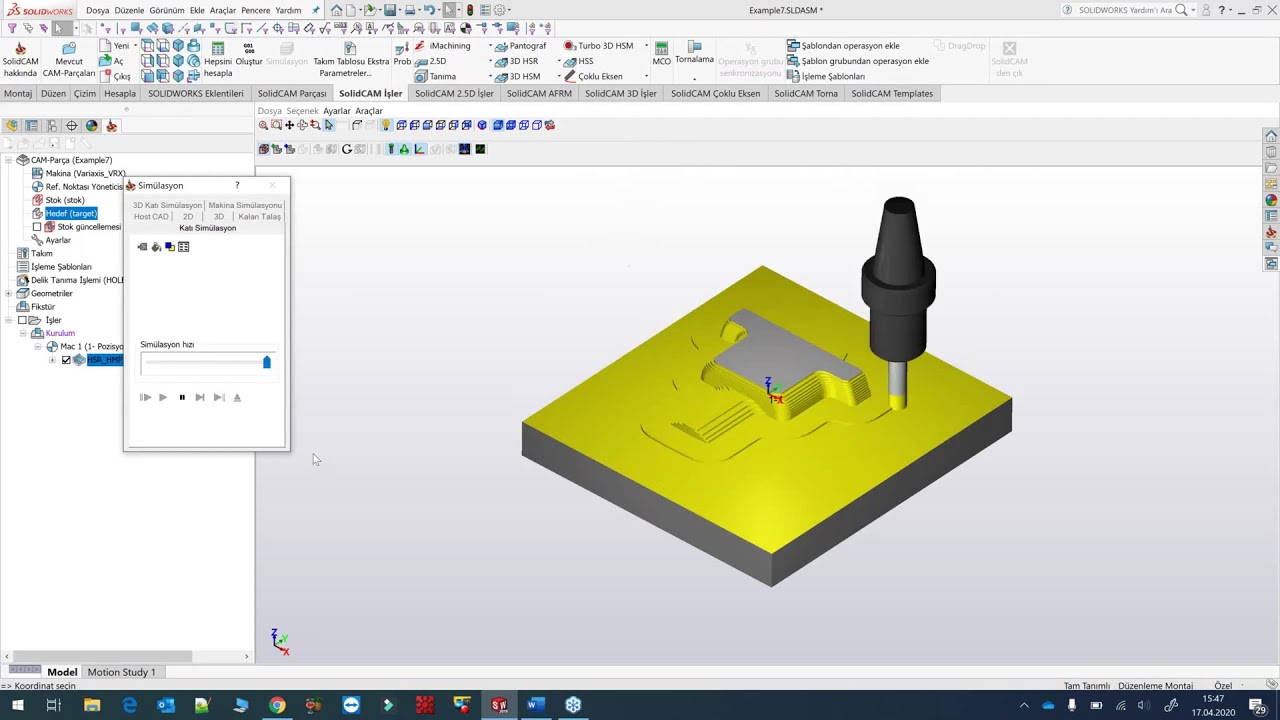Open SOLIDWORKS task pane home icon
Image resolution: width=1280 pixels, height=720 pixels.
[1271, 136]
